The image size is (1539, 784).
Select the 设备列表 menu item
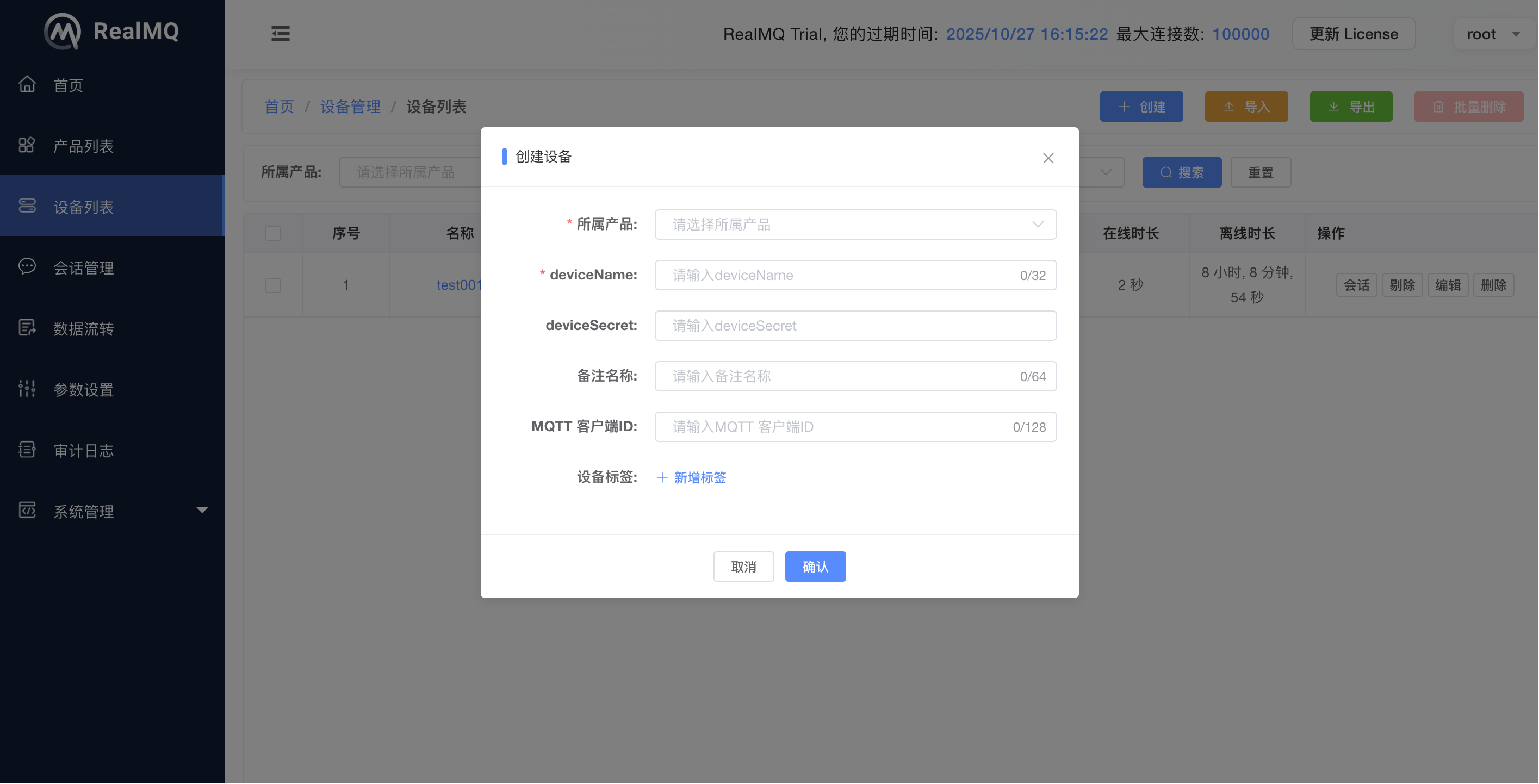113,206
